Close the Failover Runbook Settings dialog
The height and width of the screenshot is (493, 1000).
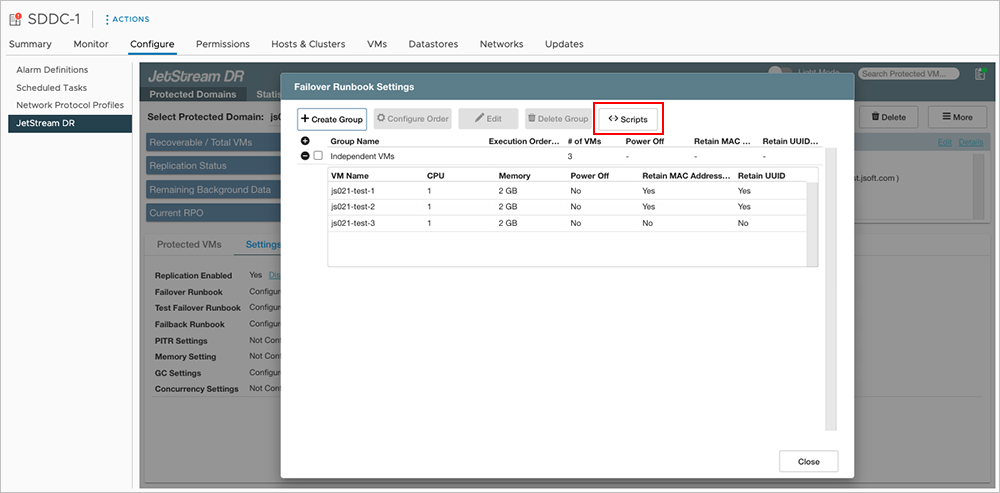point(808,461)
